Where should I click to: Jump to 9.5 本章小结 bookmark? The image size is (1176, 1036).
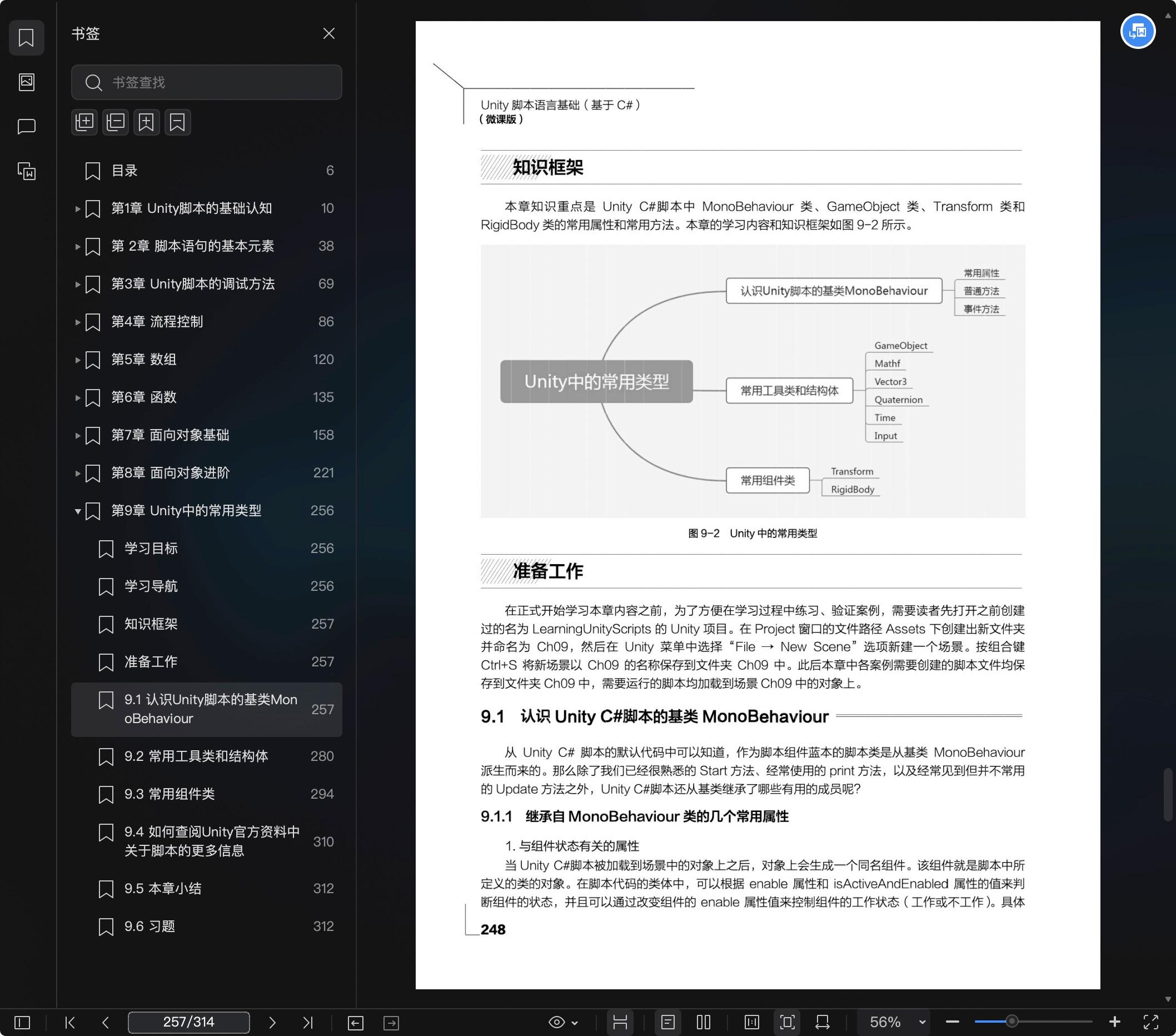click(x=207, y=888)
